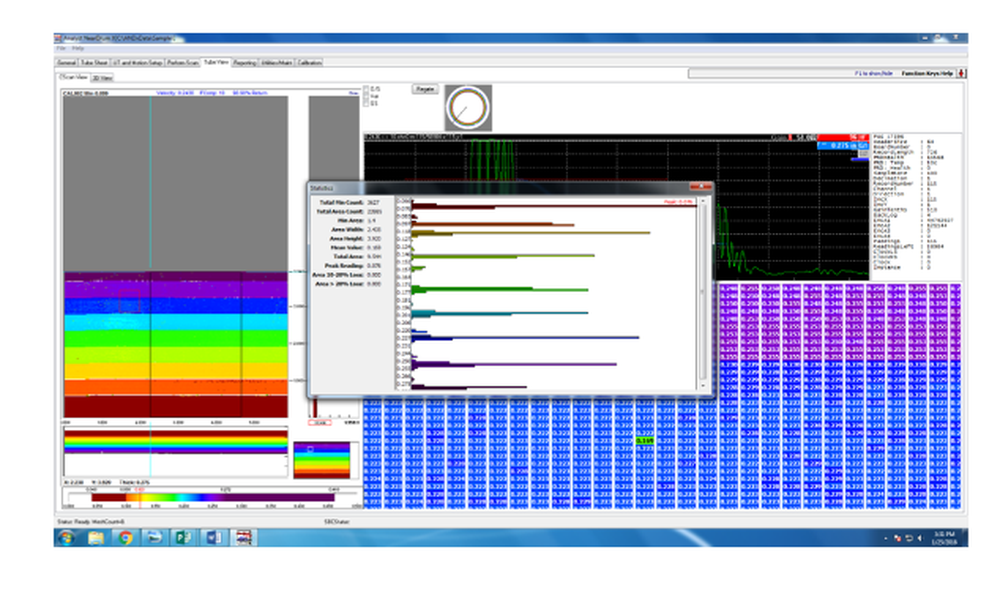Image resolution: width=1000 pixels, height=599 pixels.
Task: Click the circular tube cross-section dial
Action: point(468,108)
